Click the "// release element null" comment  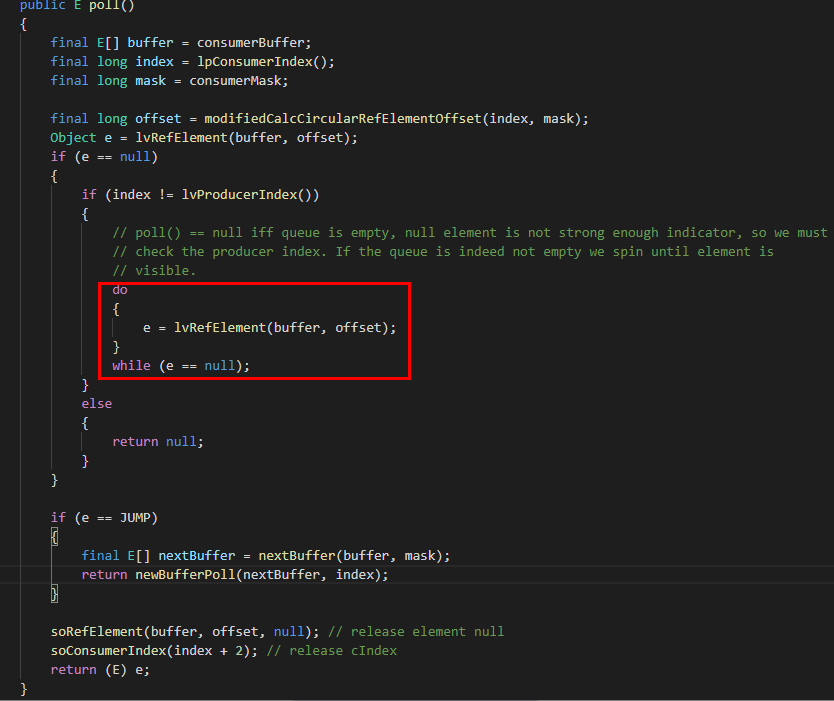pyautogui.click(x=416, y=632)
